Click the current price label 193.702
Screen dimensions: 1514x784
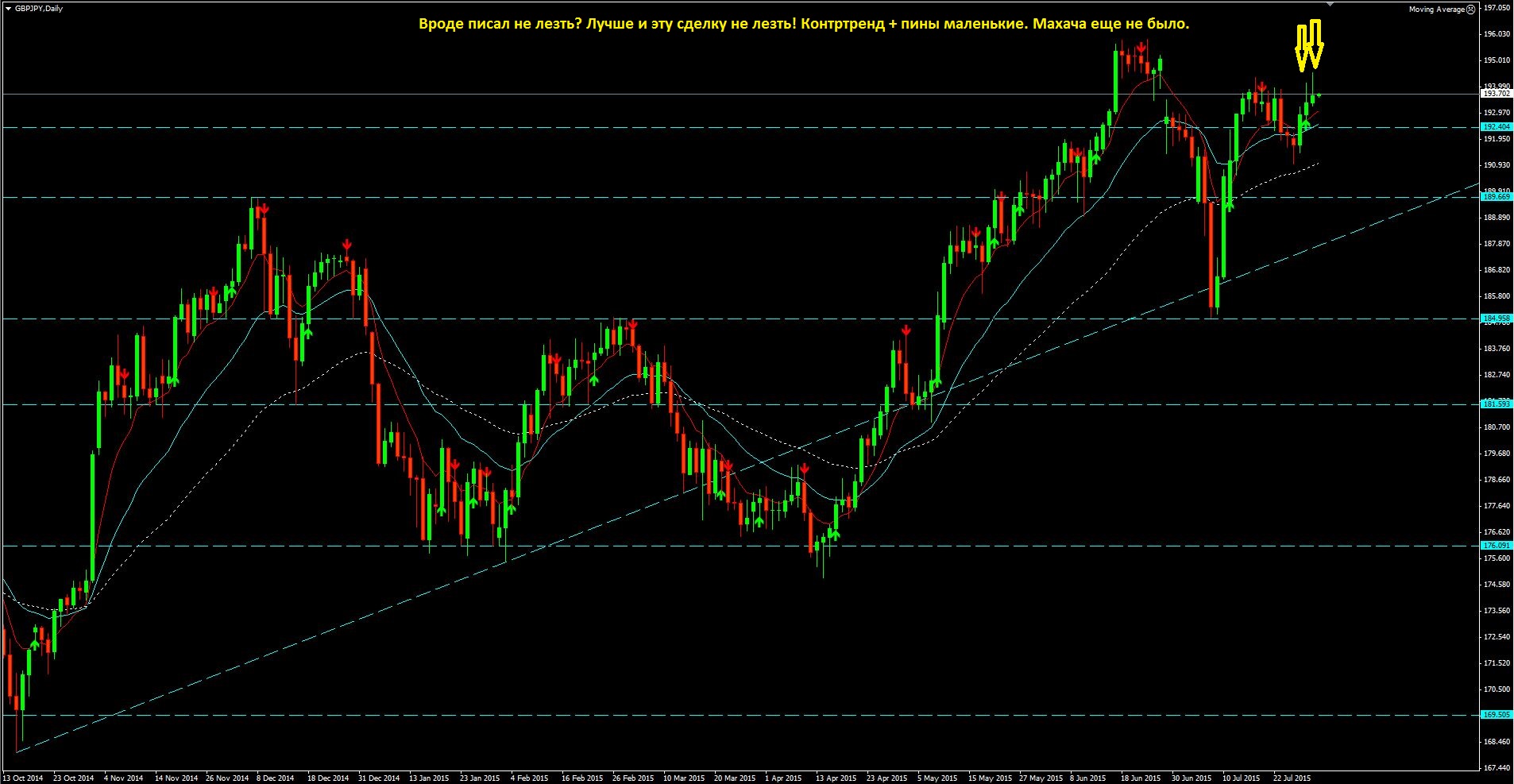point(1497,94)
